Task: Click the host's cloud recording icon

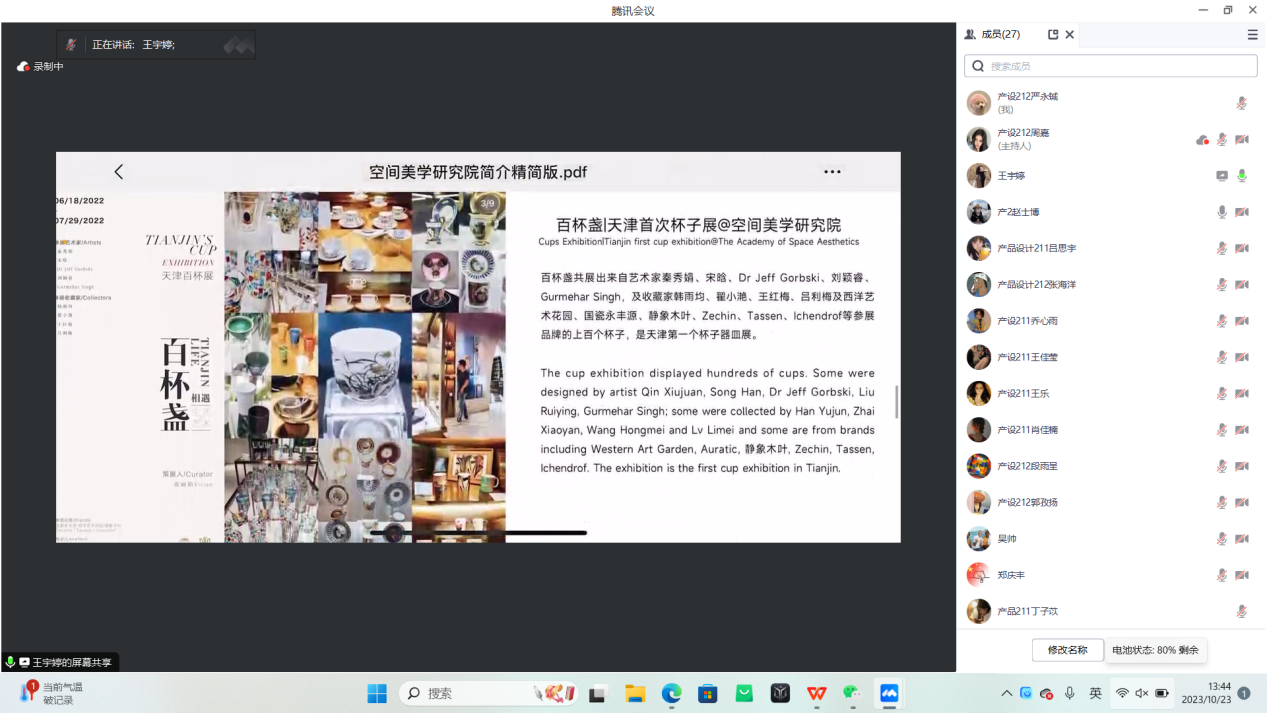Action: tap(1202, 140)
